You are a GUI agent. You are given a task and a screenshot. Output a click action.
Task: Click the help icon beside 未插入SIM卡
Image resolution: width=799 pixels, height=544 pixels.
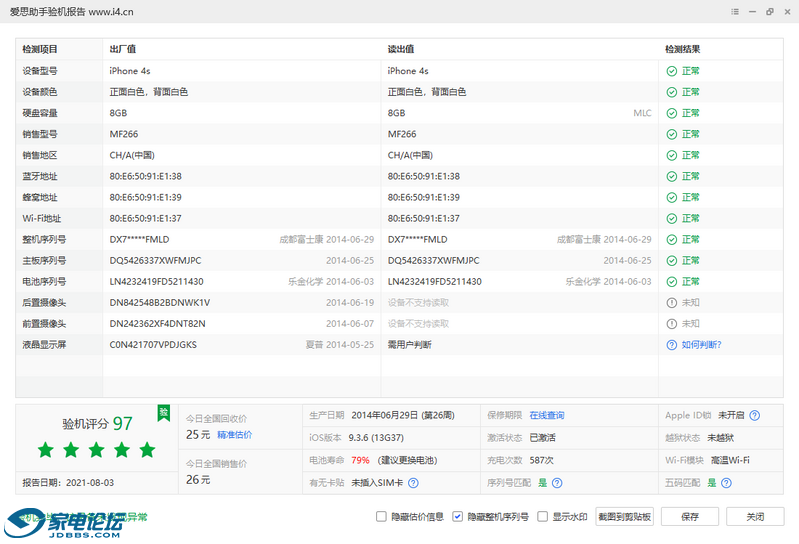pyautogui.click(x=413, y=483)
